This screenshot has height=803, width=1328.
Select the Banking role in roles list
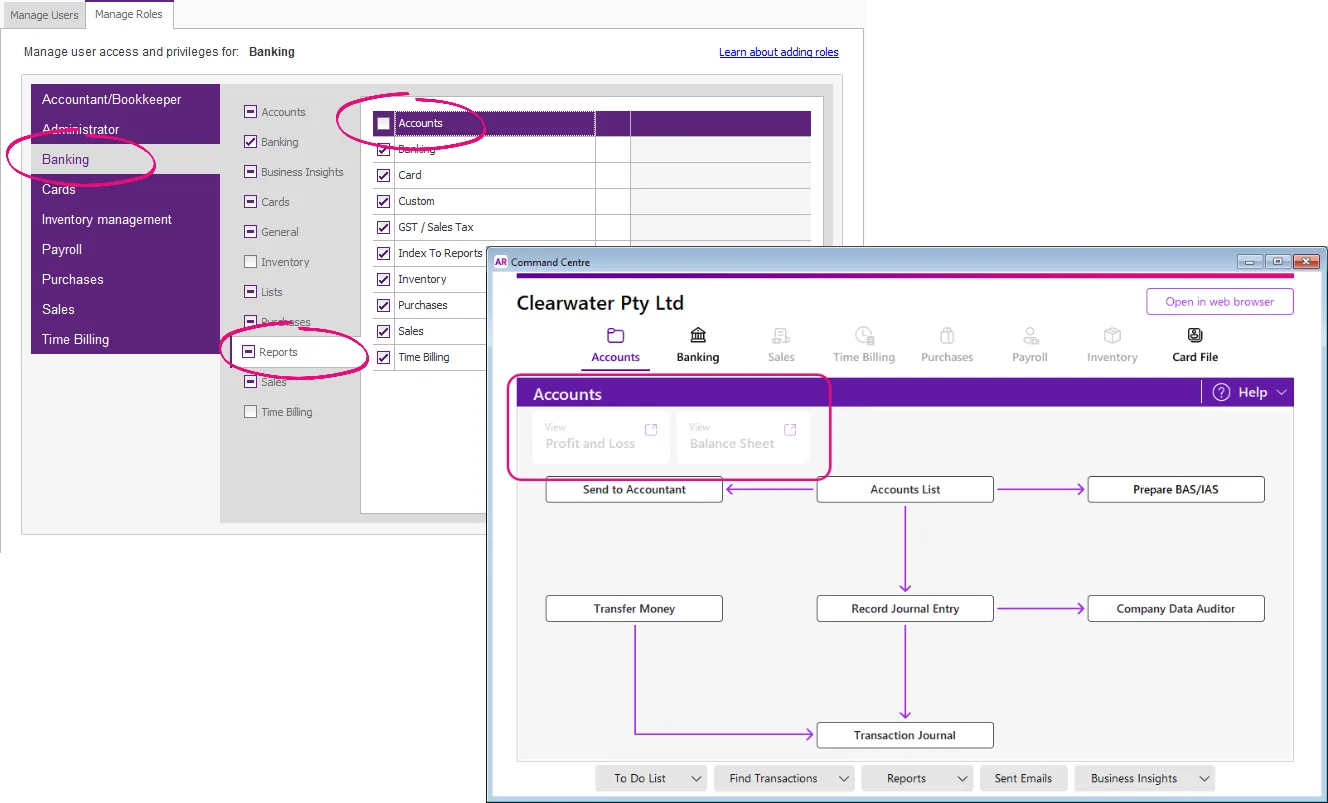(125, 159)
